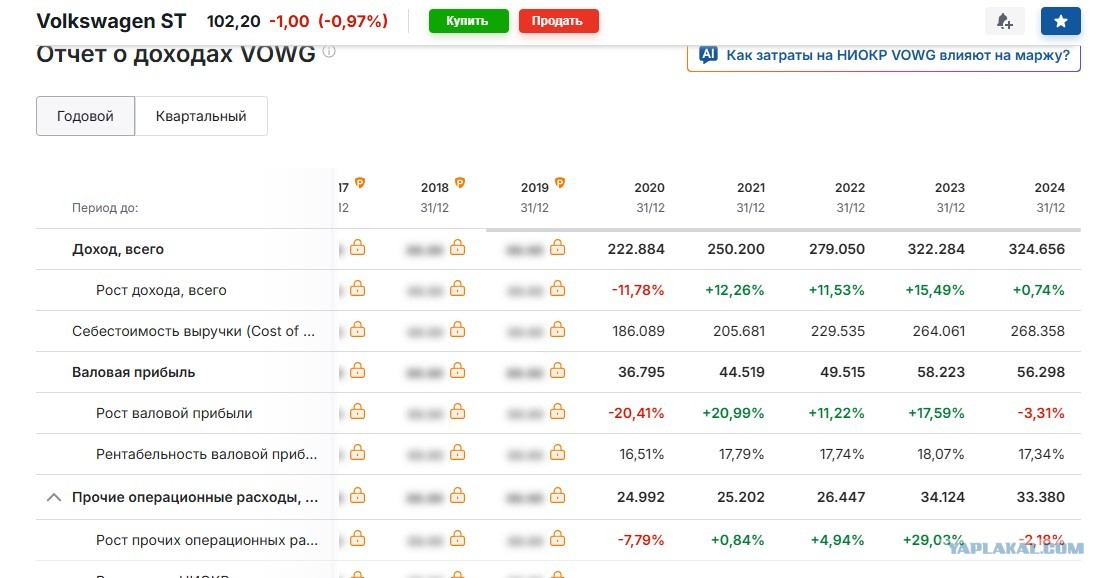Click the -11,78% growth value

pyautogui.click(x=638, y=290)
